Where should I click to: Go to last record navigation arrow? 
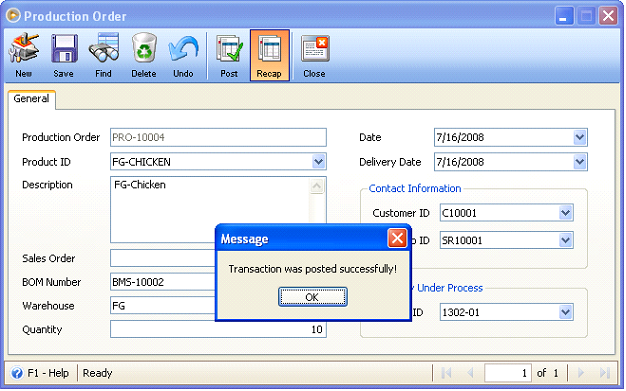click(605, 373)
